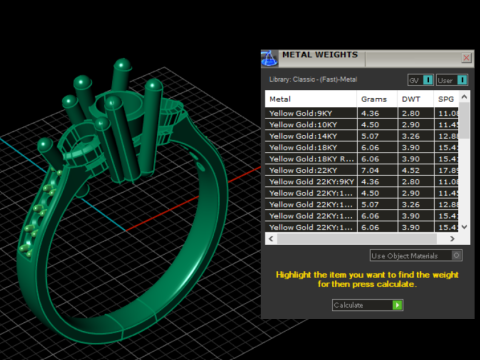This screenshot has width=480, height=360.
Task: Click the 3.26 DWT for 14KY
Action: [x=411, y=136]
